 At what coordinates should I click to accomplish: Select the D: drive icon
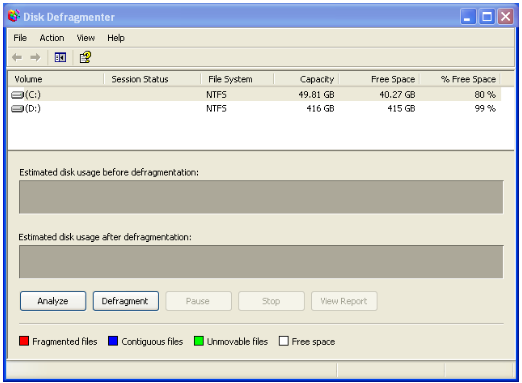coord(17,109)
